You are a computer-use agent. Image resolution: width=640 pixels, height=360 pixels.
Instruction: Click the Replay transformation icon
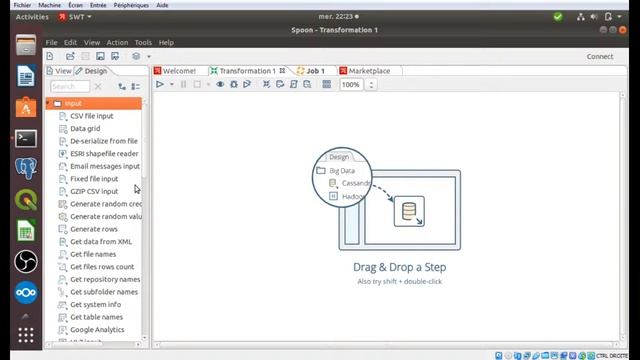[x=247, y=84]
